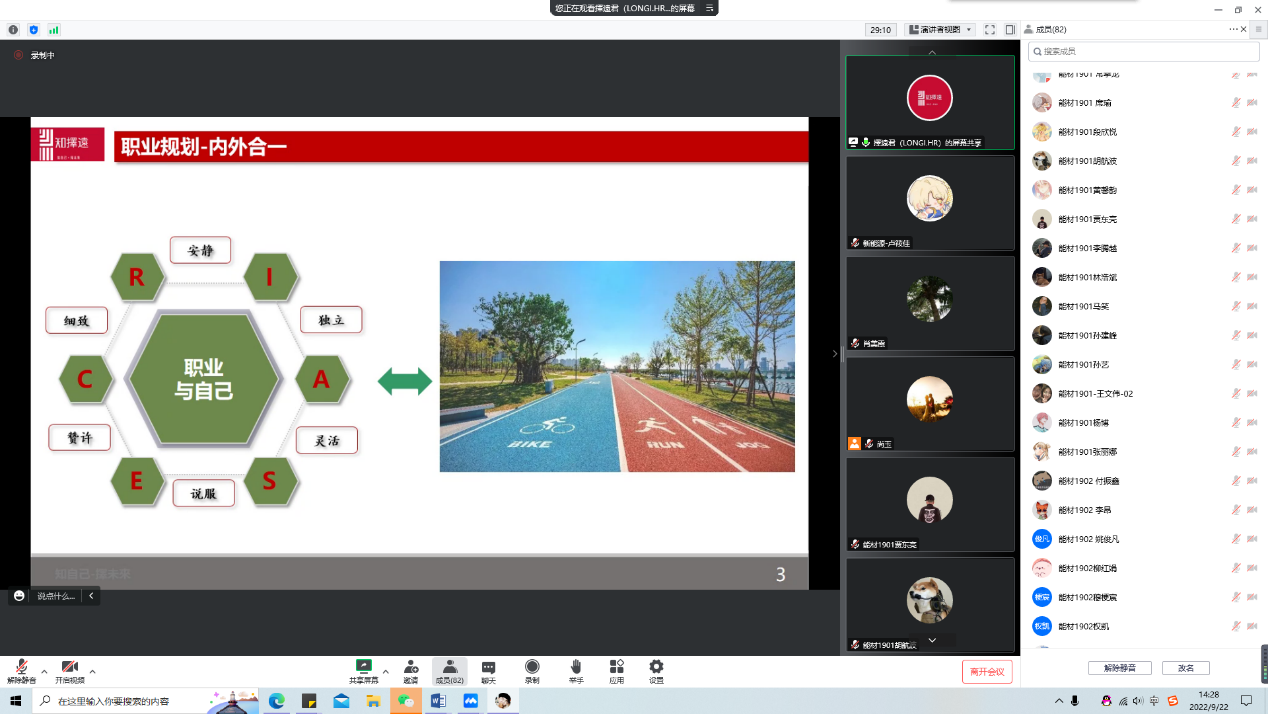Open the 应用 (Apps) icon
The height and width of the screenshot is (714, 1268).
(616, 670)
